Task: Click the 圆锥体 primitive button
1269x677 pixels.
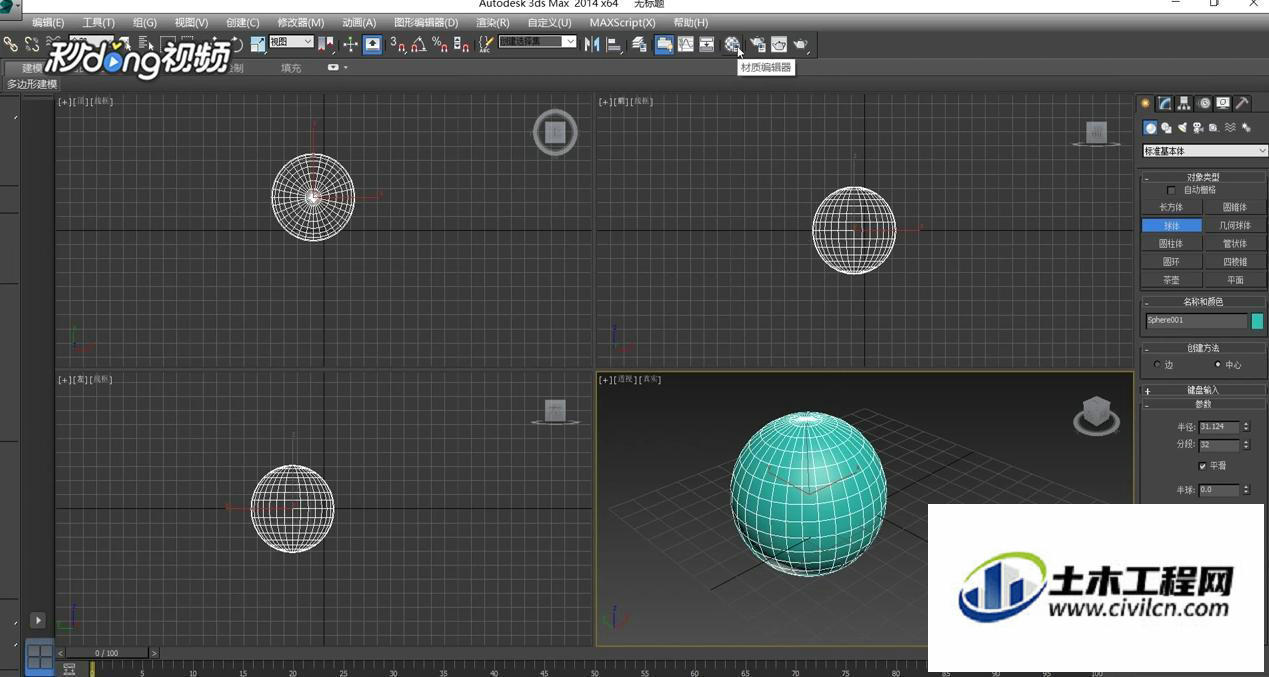Action: [x=1235, y=207]
